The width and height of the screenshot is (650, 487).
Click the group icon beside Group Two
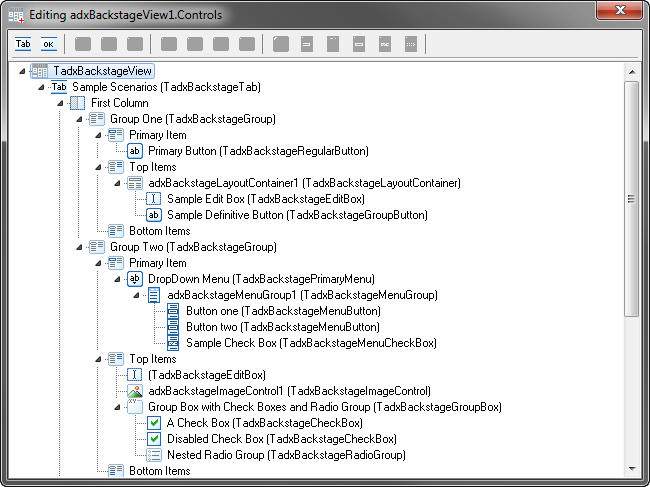[x=97, y=247]
